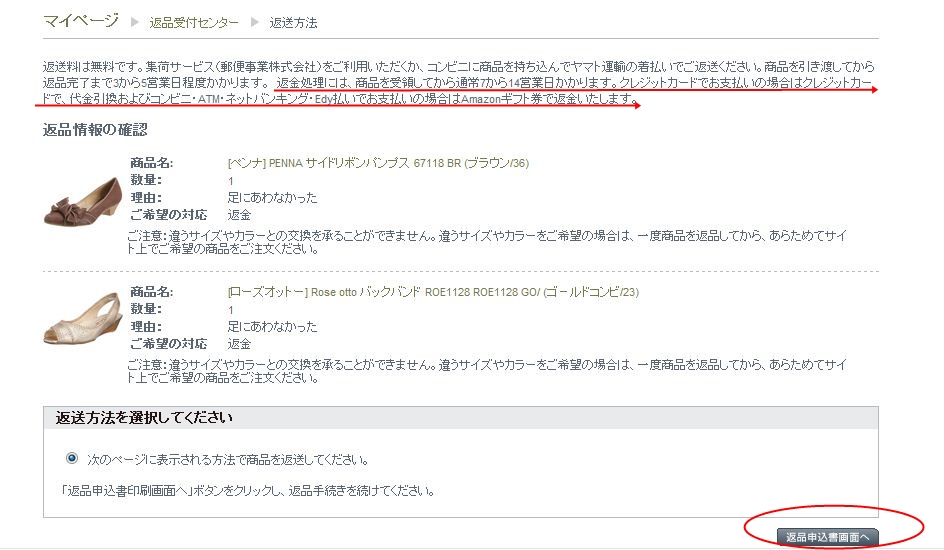Open PENNA サイドリボンパンプス product link
Image resolution: width=944 pixels, height=550 pixels.
pos(378,163)
